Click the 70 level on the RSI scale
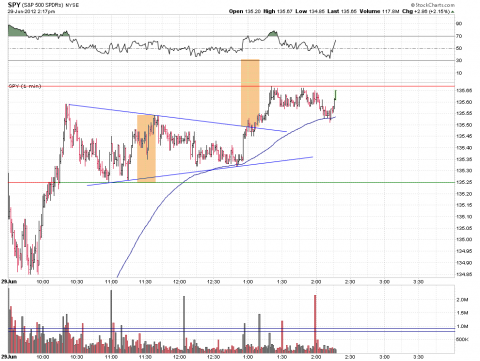This screenshot has width=480, height=361. pyautogui.click(x=459, y=36)
